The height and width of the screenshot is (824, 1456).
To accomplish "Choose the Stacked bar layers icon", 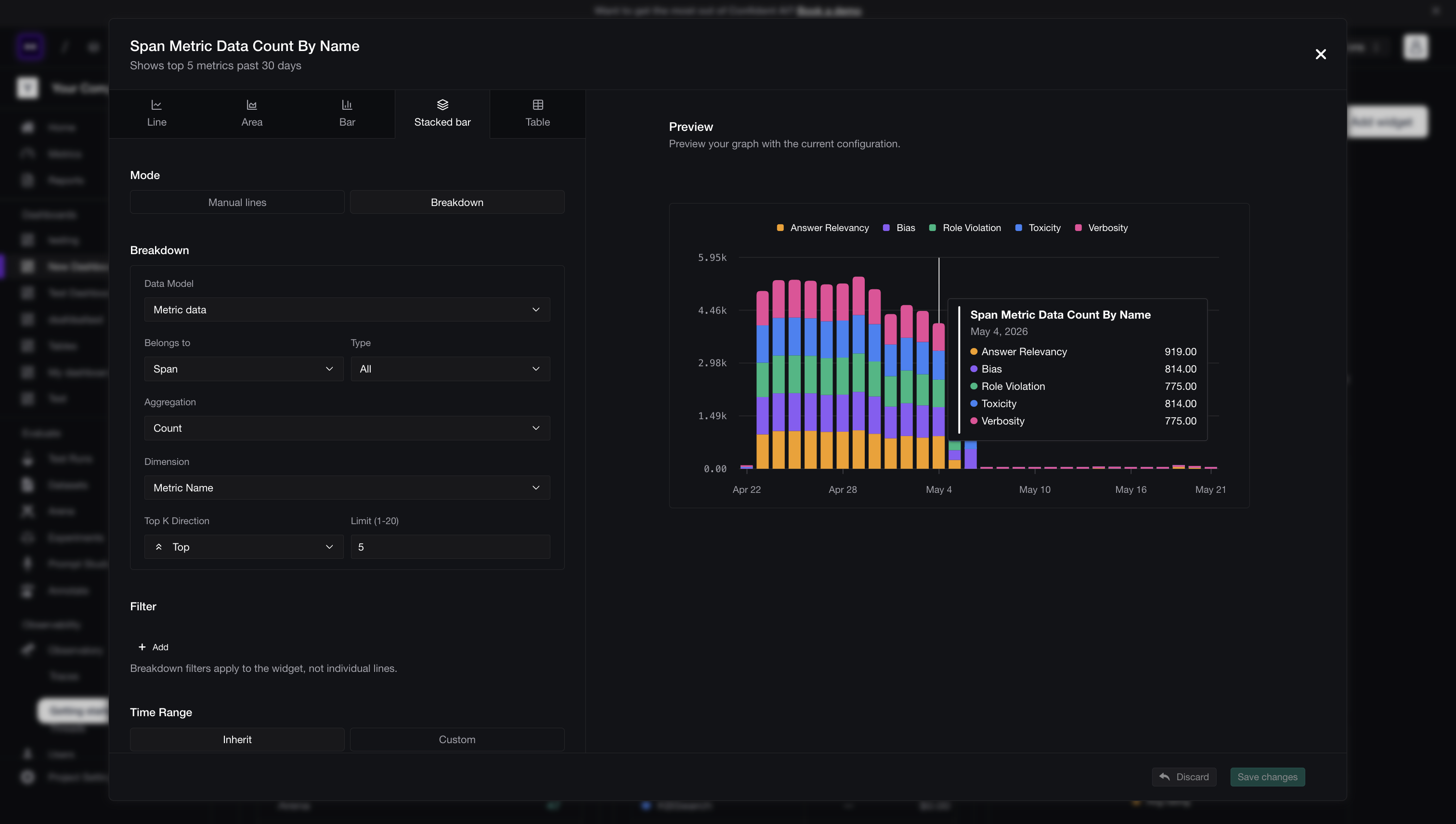I will click(442, 105).
